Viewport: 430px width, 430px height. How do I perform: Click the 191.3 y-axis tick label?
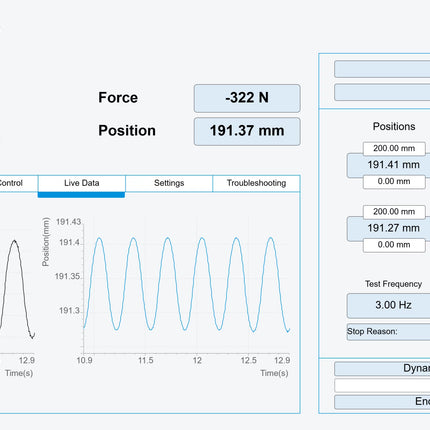tap(70, 311)
